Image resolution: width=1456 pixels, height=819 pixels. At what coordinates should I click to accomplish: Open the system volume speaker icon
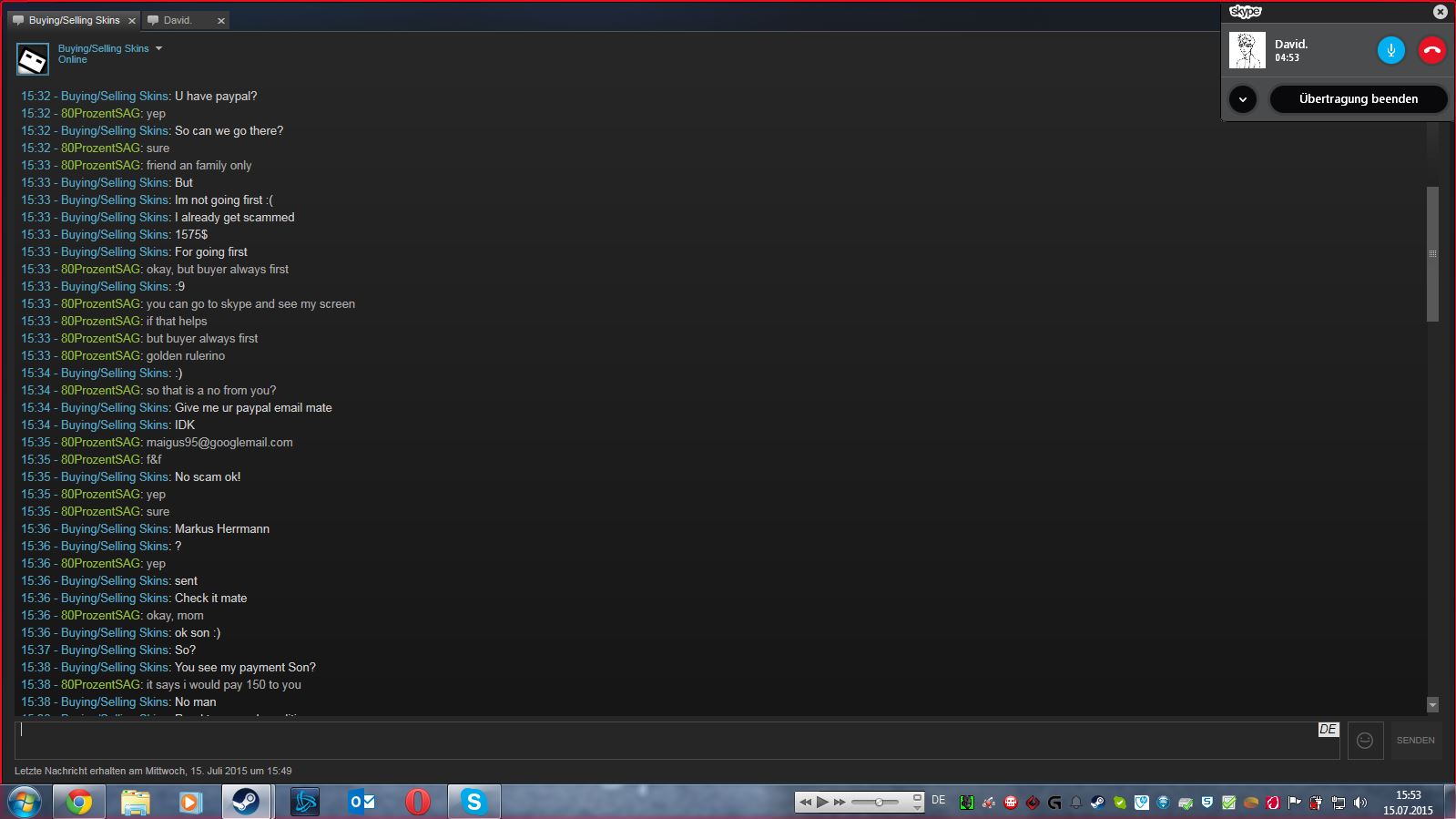coord(1360,803)
